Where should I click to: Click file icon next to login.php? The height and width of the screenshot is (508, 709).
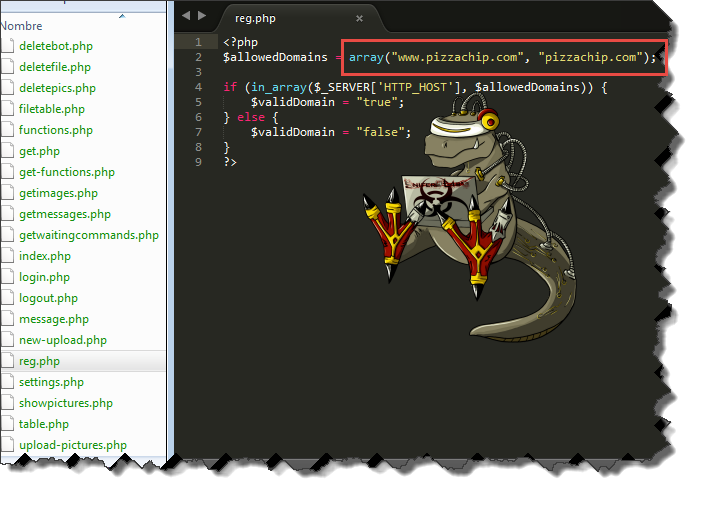pos(7,277)
